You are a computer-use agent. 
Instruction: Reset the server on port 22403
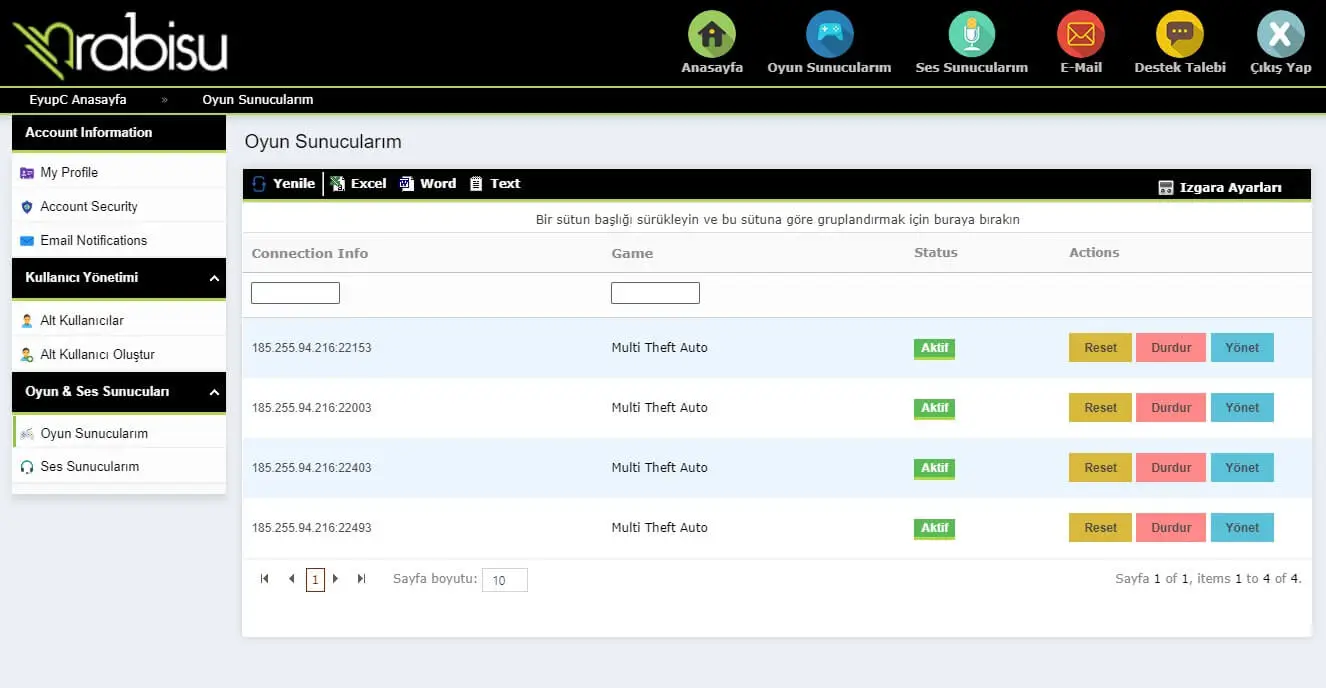point(1100,468)
